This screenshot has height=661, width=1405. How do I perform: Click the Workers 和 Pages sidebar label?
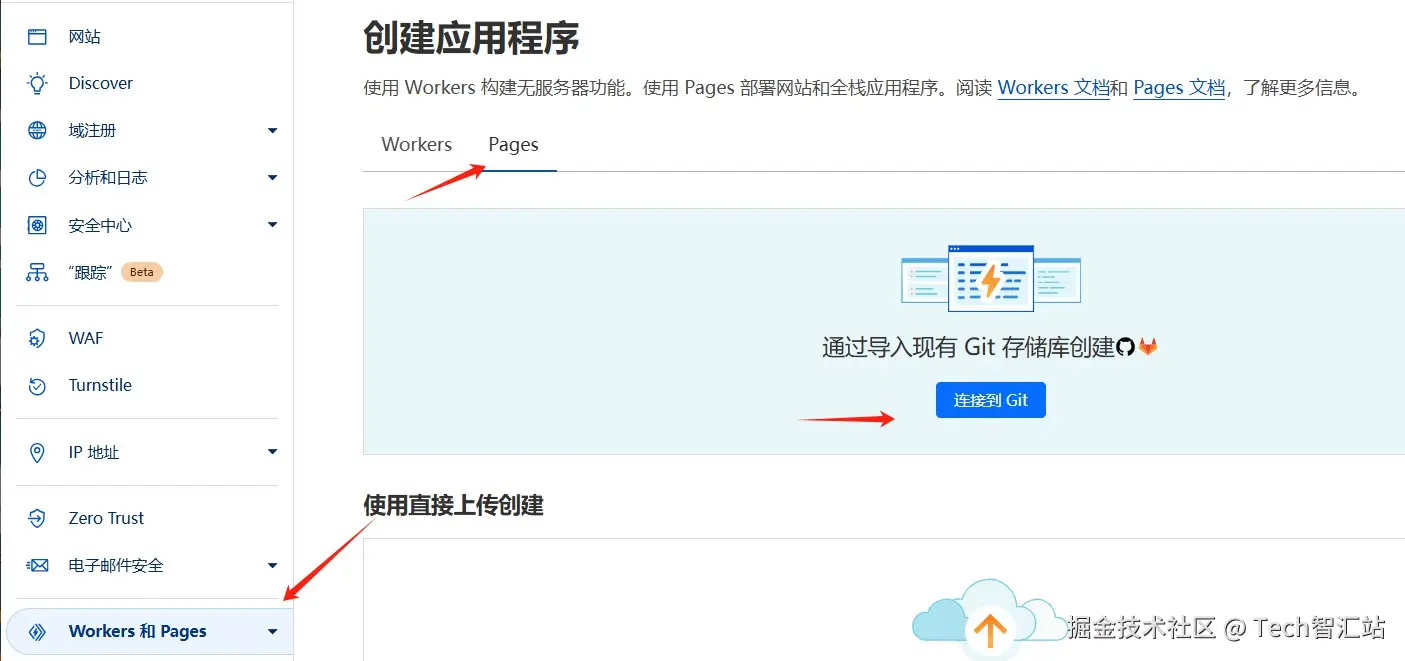[138, 632]
